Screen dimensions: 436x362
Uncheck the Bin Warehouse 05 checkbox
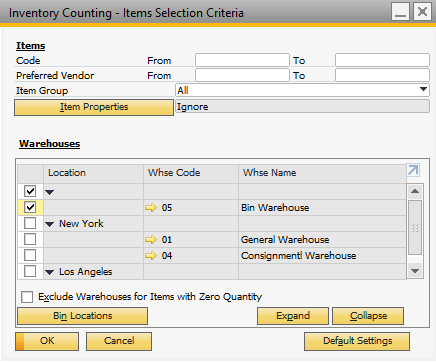click(x=30, y=207)
